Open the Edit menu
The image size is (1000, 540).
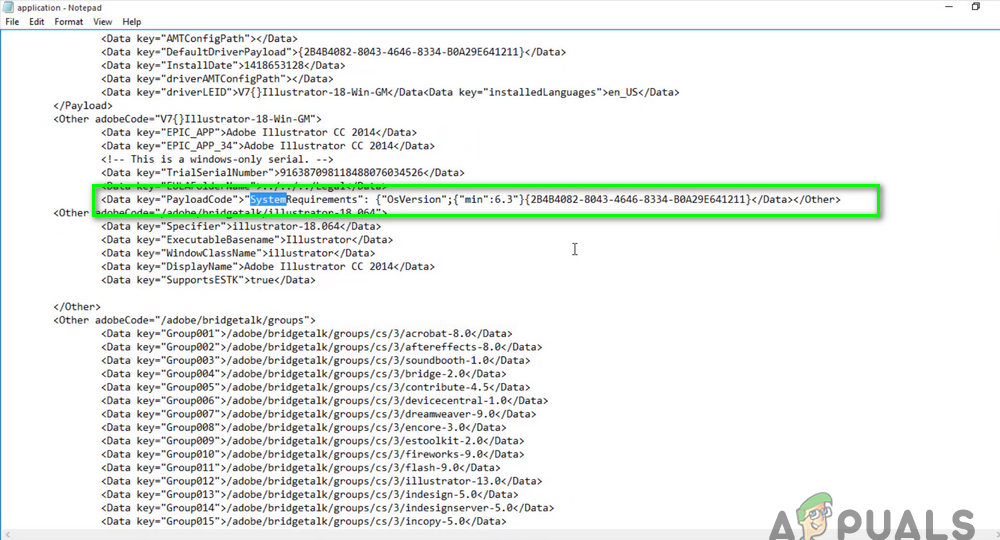pos(36,22)
